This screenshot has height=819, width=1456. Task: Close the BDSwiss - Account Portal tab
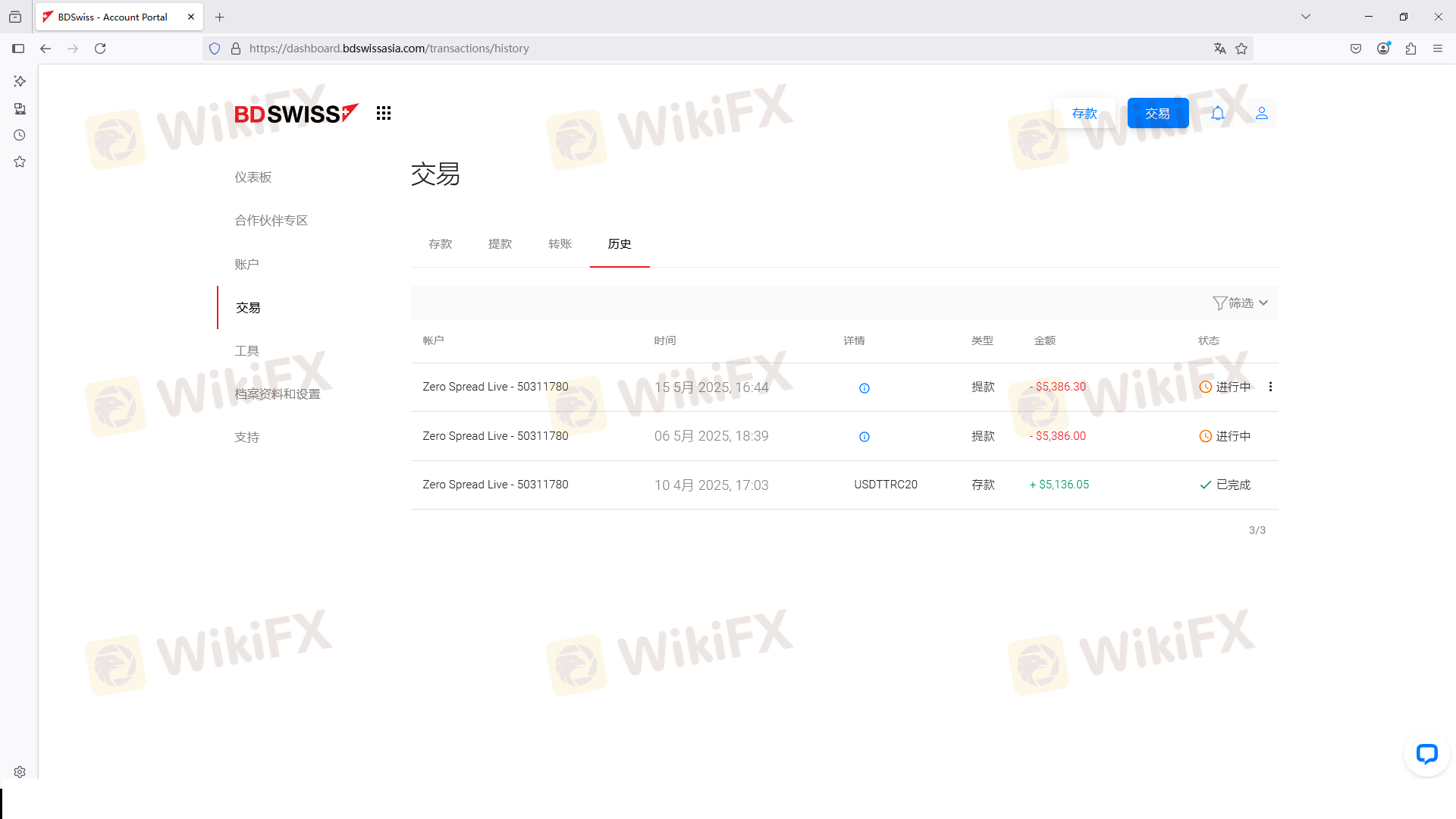tap(191, 17)
